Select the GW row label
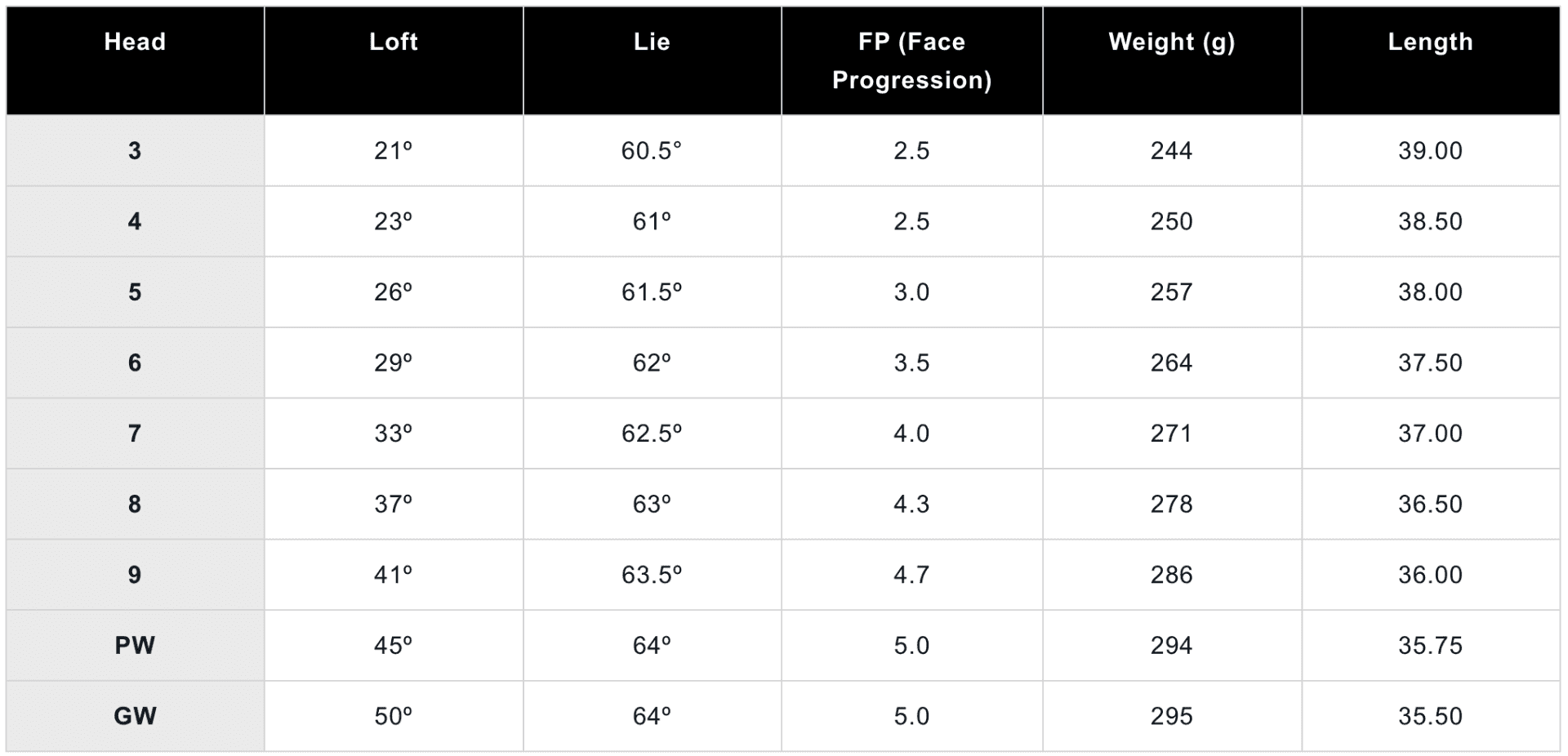The image size is (1568, 756). coord(135,716)
